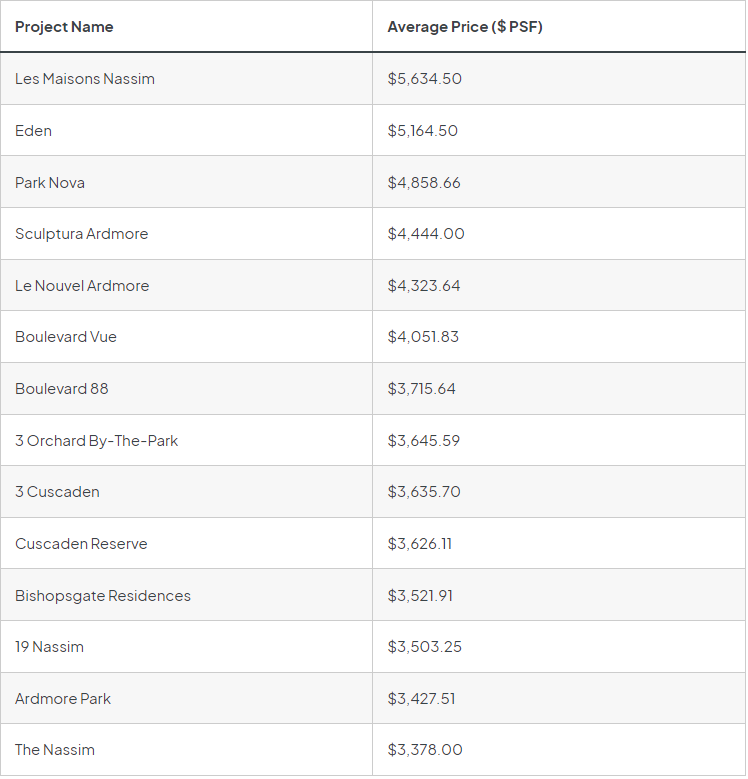
Task: Select the Park Nova row name
Action: click(50, 183)
